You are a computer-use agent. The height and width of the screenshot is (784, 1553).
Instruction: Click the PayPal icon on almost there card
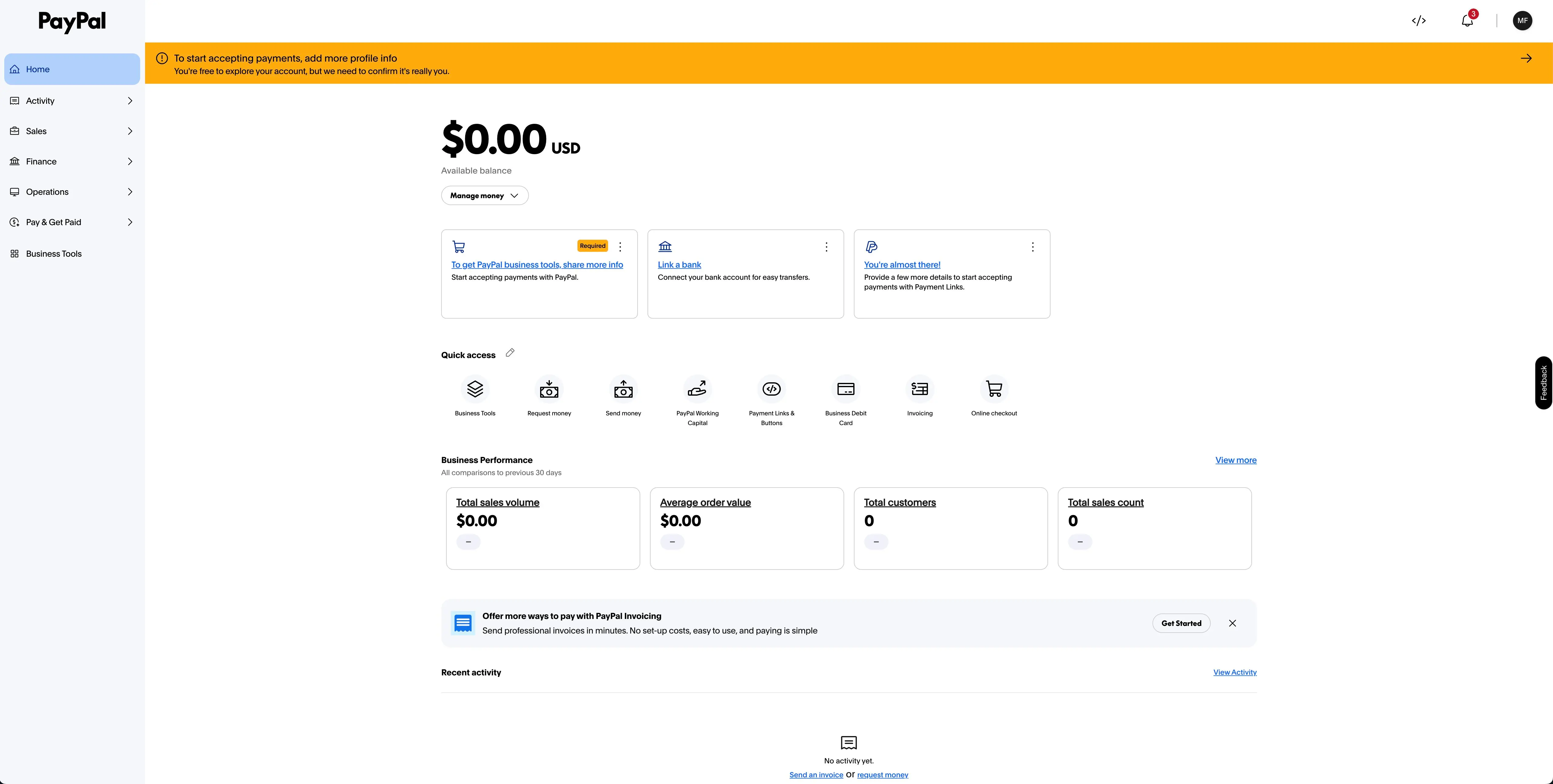(871, 246)
